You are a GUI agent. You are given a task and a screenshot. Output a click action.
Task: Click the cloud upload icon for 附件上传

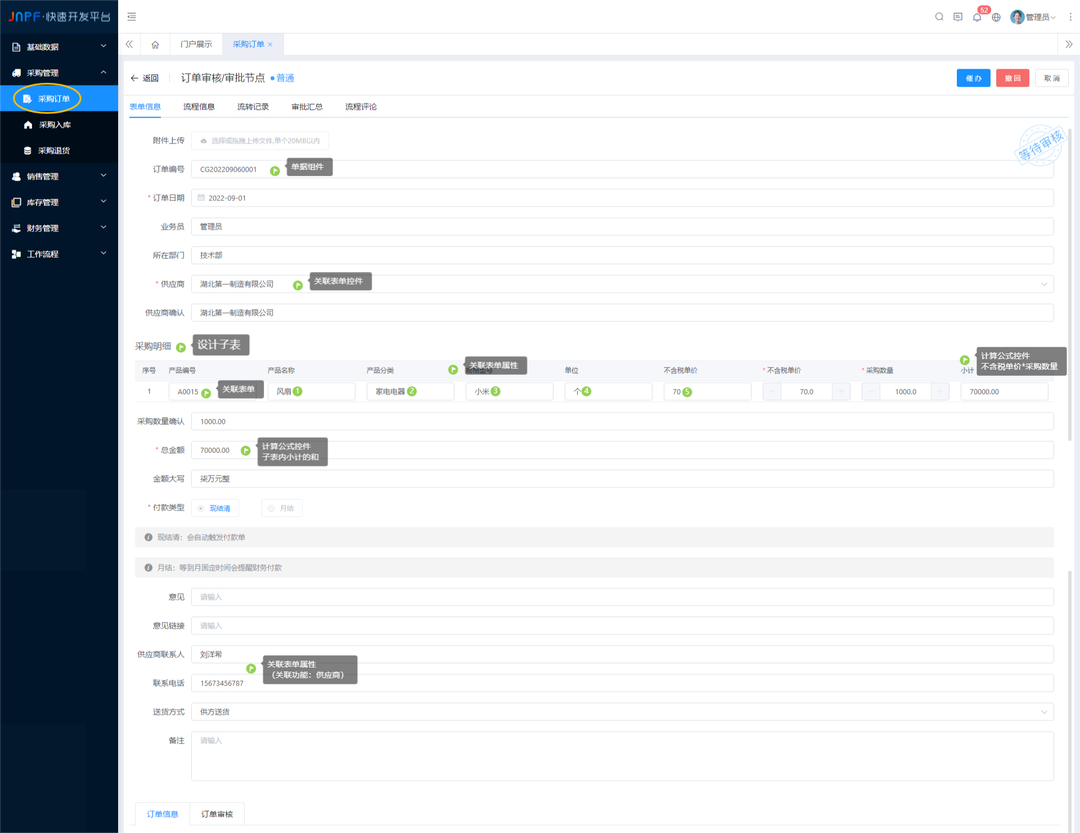pos(204,141)
